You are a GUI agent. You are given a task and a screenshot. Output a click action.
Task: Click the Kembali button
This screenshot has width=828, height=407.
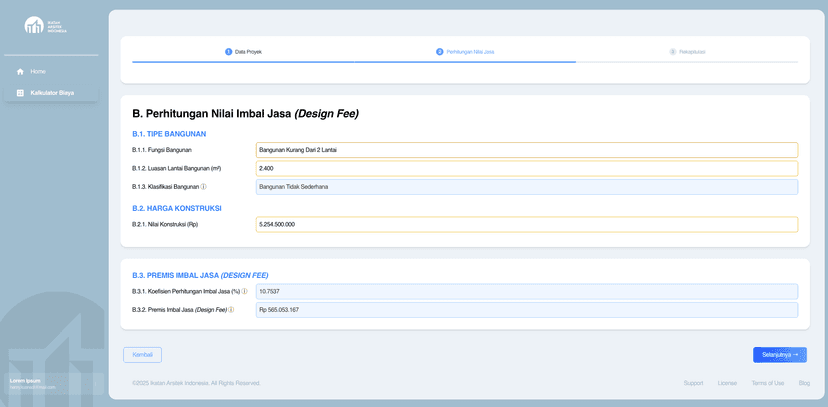(x=143, y=355)
